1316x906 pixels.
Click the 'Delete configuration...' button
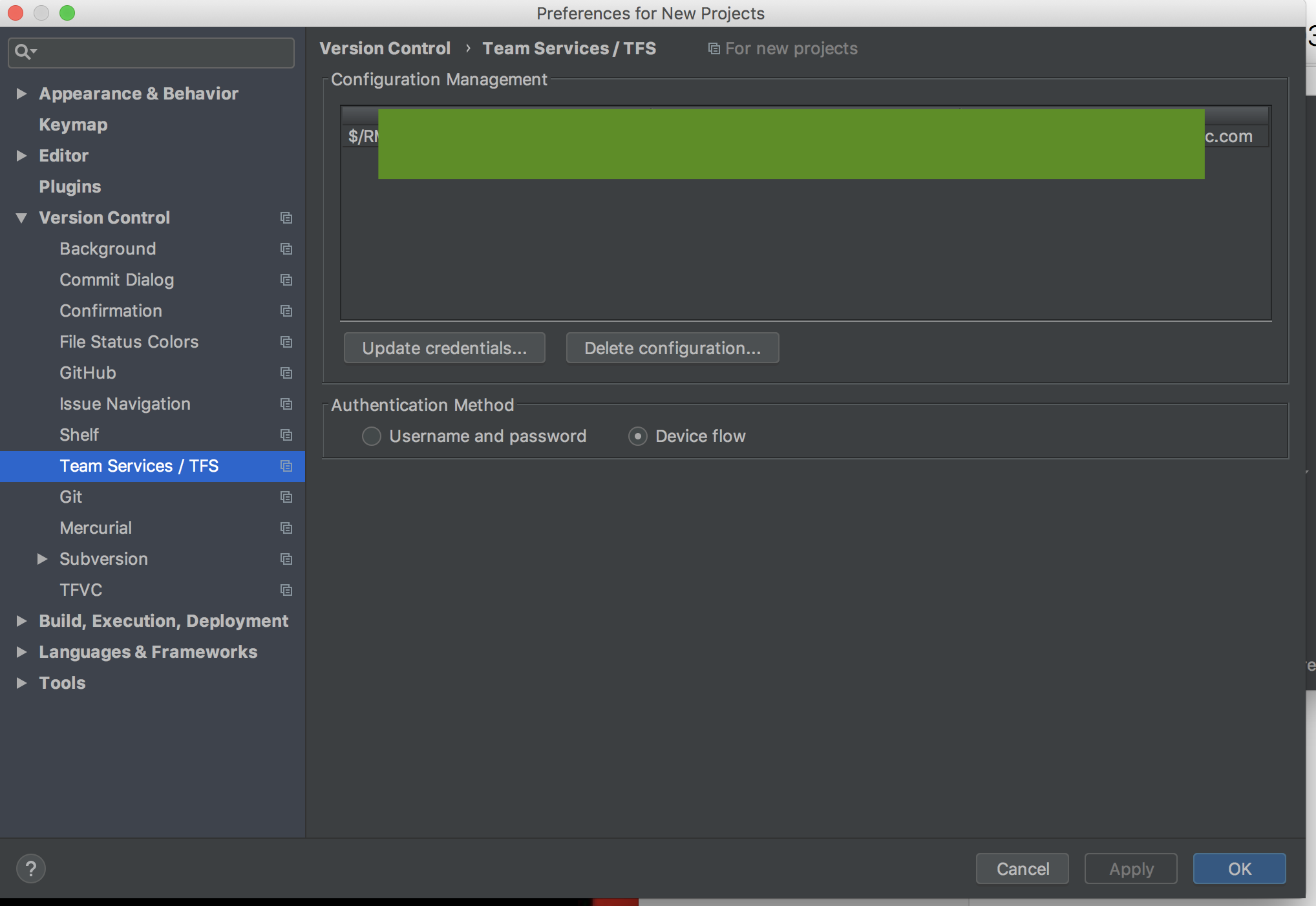(672, 348)
